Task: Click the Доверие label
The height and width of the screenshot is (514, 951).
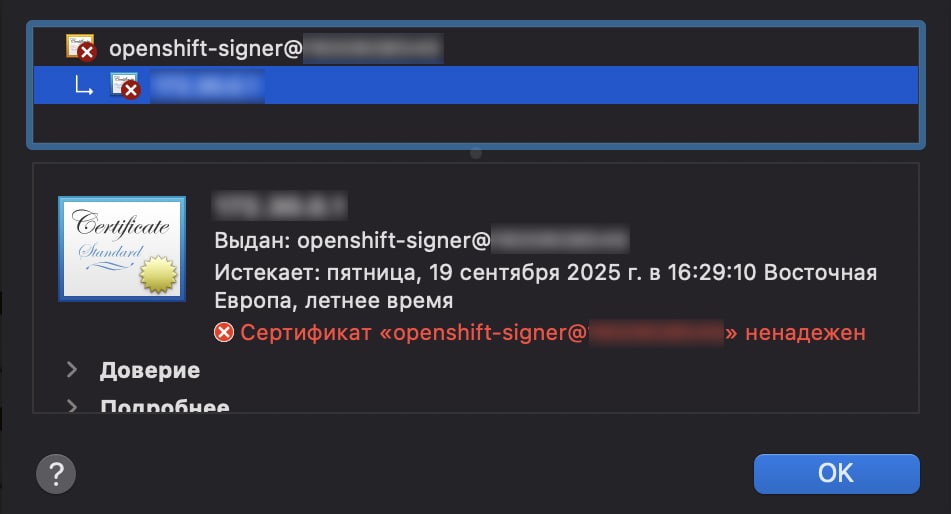Action: [x=150, y=370]
